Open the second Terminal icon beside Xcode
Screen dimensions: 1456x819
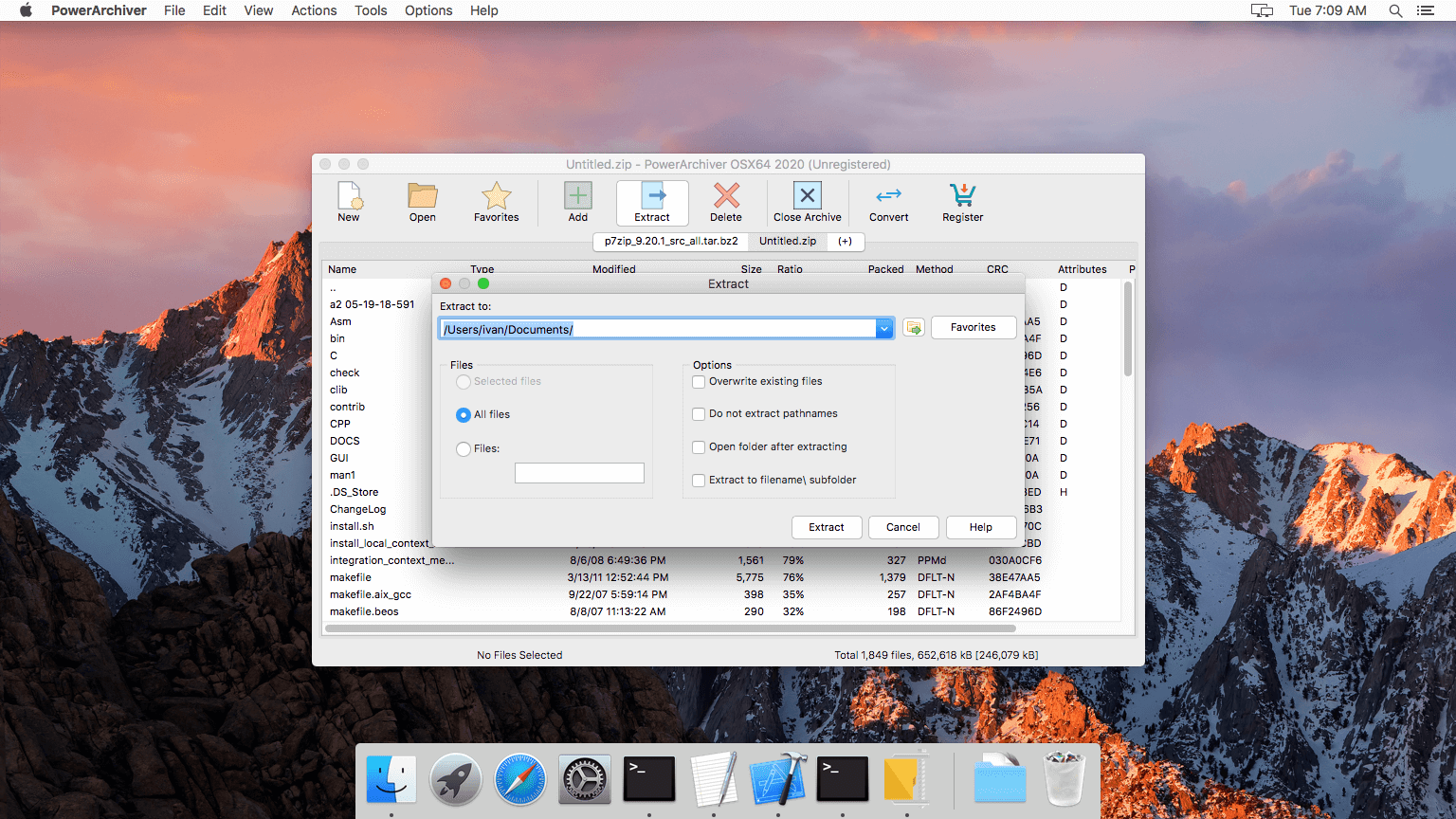click(843, 780)
